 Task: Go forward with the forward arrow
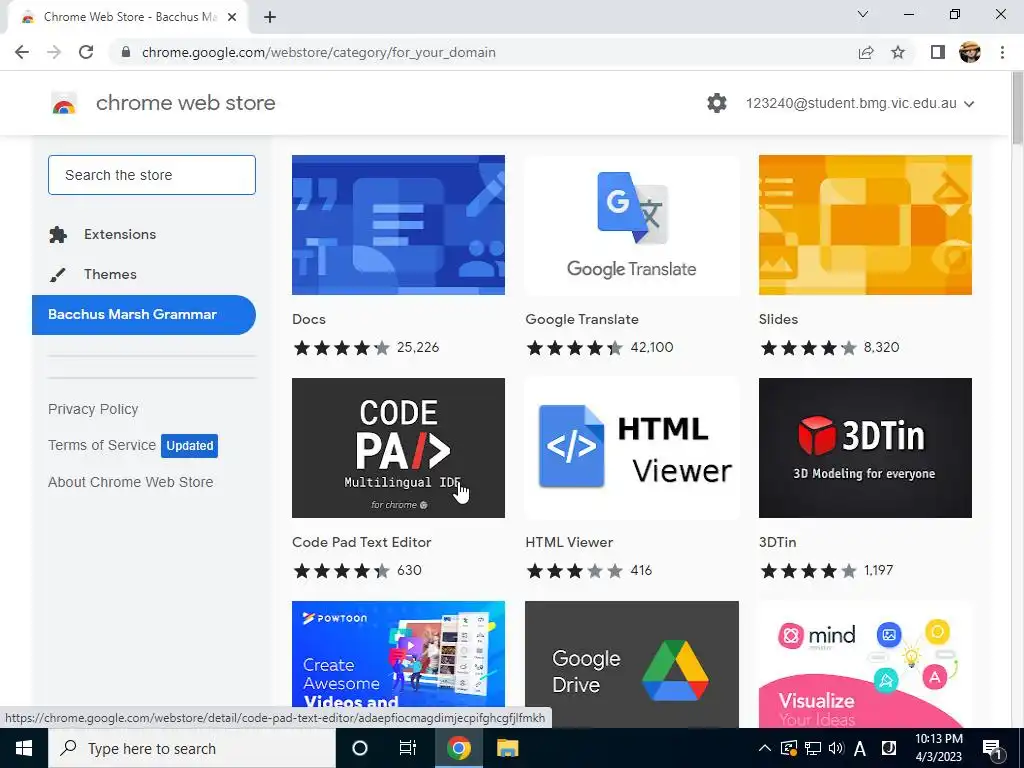pyautogui.click(x=54, y=52)
